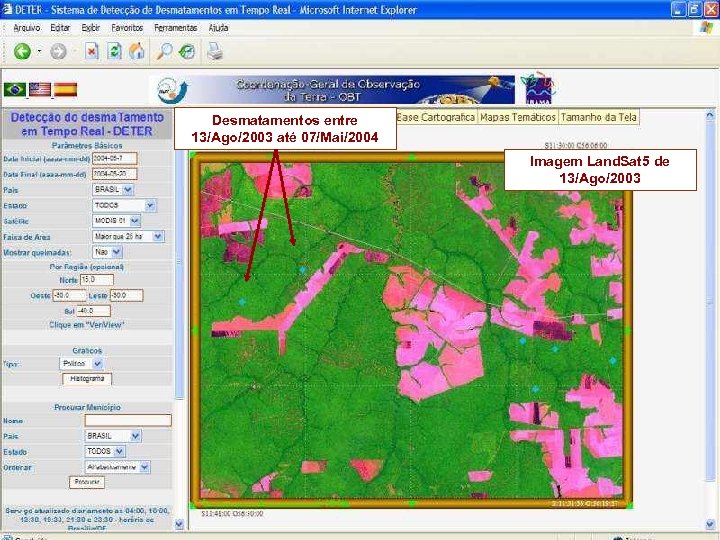720x540 pixels.
Task: Click the Detecção do desmatamento DETER title
Action: click(87, 124)
